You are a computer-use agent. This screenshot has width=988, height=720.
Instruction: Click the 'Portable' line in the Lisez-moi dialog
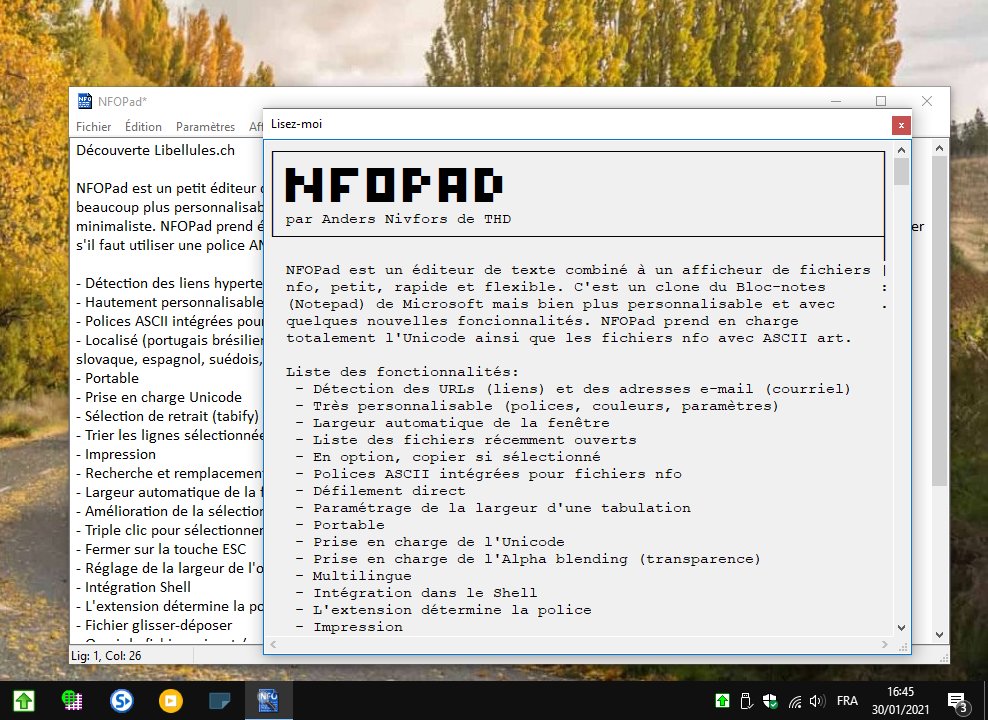click(x=349, y=525)
